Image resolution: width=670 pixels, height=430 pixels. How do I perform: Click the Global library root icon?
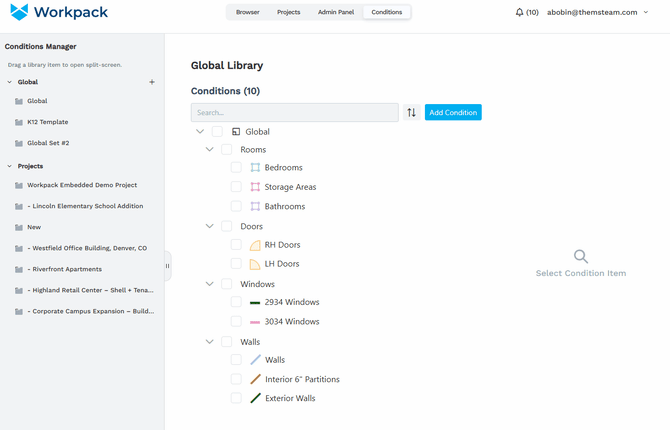236,132
